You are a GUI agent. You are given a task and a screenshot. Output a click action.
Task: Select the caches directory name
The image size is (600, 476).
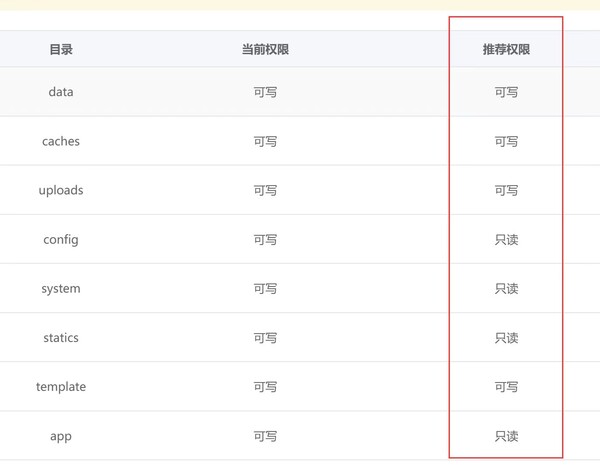pyautogui.click(x=61, y=141)
